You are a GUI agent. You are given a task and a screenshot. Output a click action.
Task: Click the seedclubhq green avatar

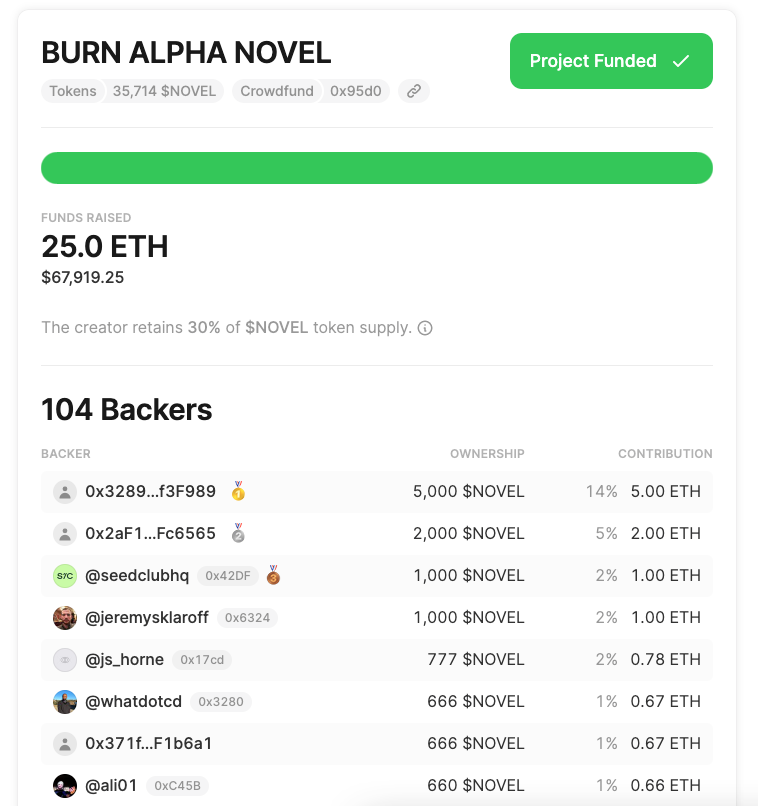pyautogui.click(x=65, y=576)
